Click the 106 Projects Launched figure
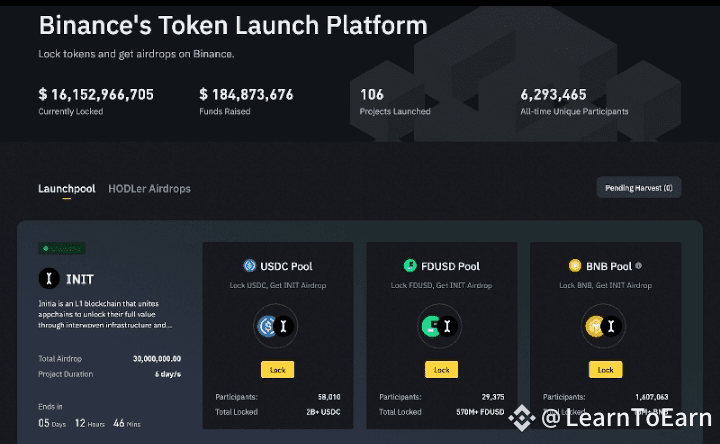This screenshot has width=720, height=444. tap(371, 95)
